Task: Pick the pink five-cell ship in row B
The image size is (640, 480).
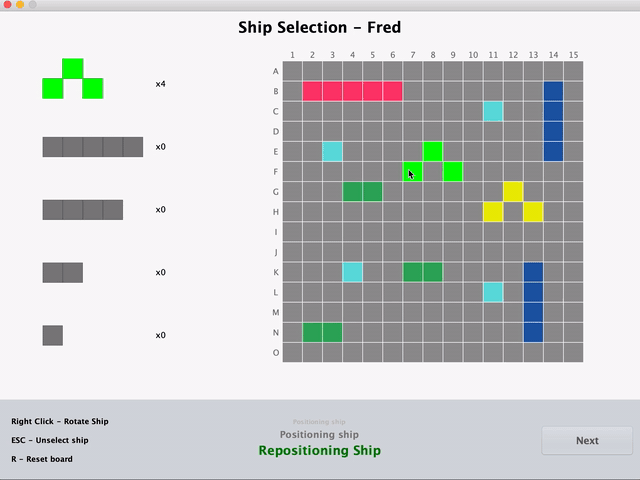Action: click(x=352, y=91)
